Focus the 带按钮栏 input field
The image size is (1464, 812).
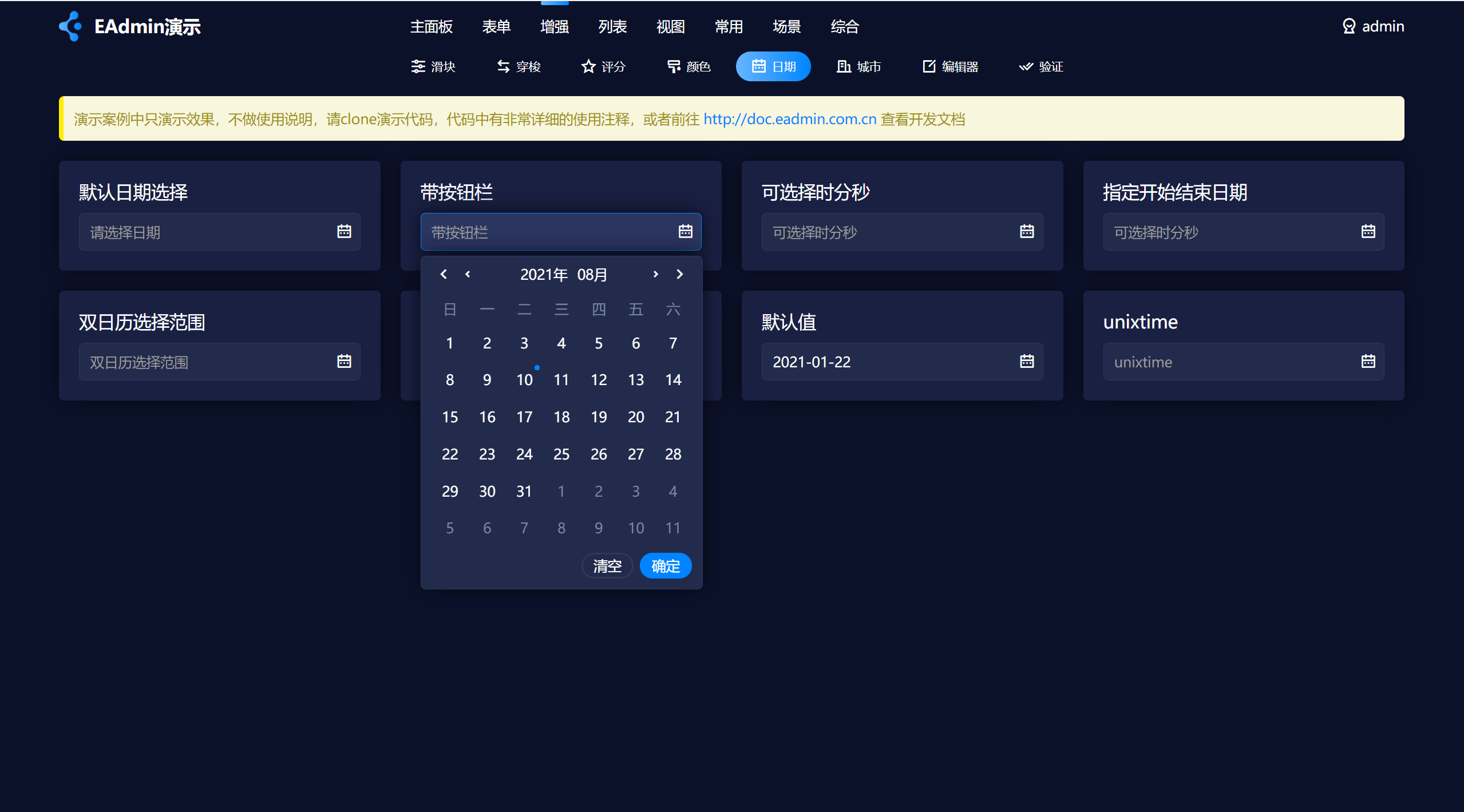(x=561, y=232)
